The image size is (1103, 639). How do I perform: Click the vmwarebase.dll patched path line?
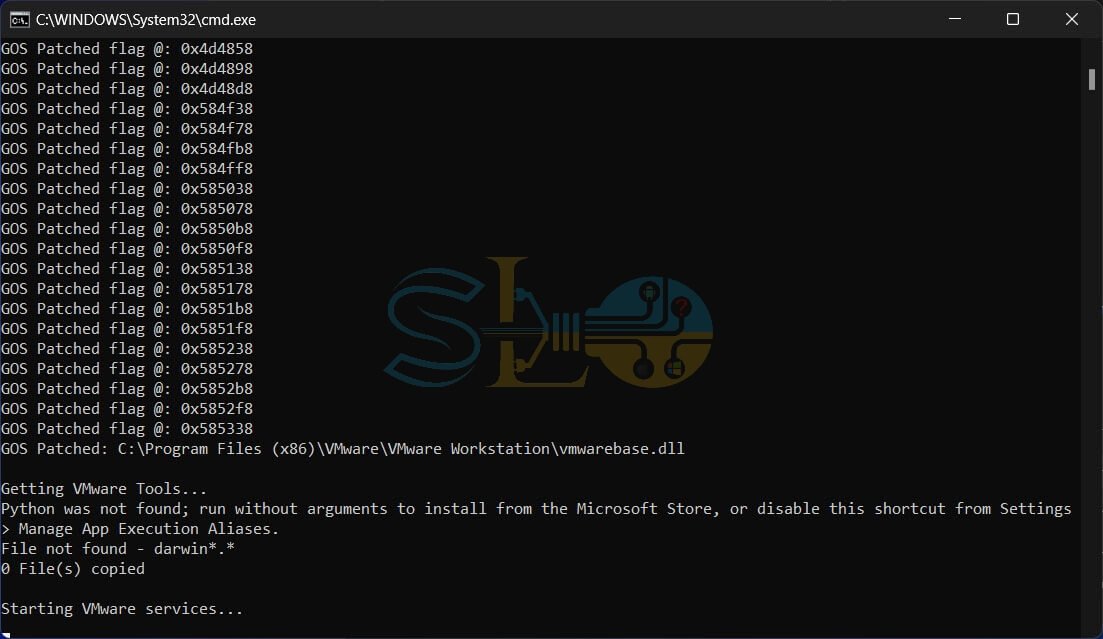[343, 448]
